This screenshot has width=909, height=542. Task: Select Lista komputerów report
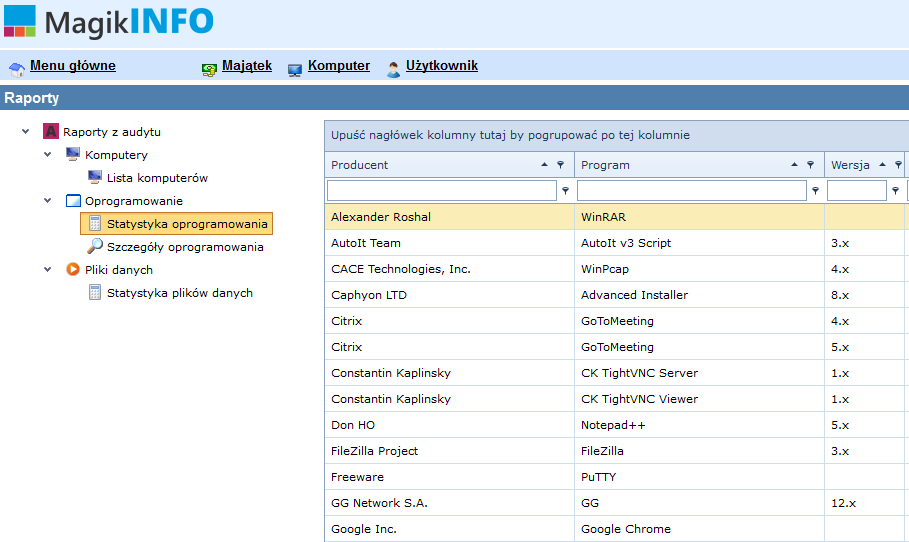[157, 177]
